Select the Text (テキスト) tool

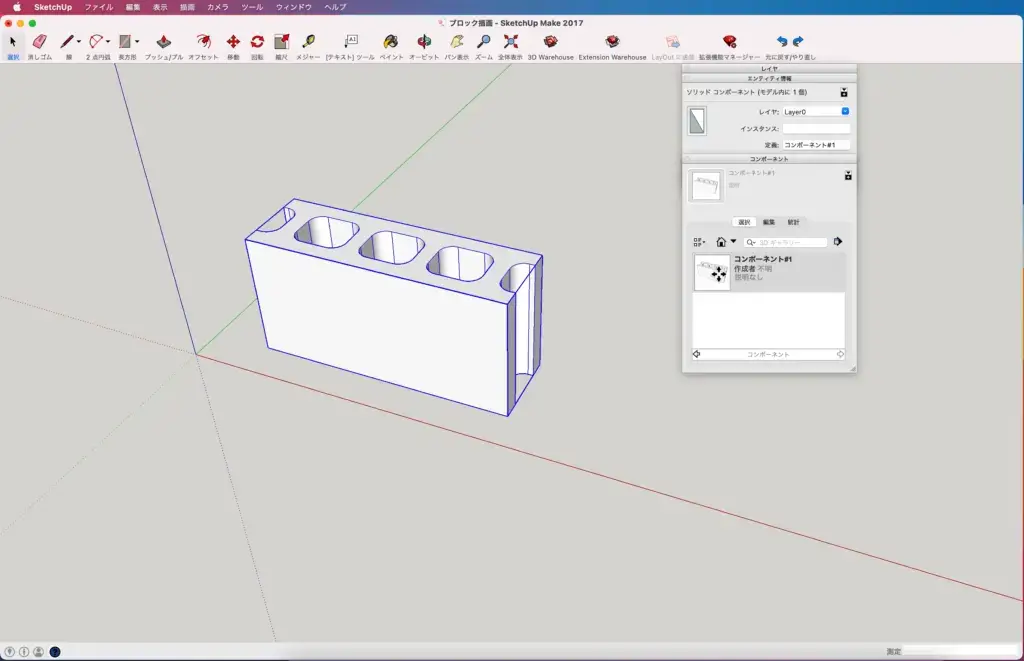click(x=351, y=42)
